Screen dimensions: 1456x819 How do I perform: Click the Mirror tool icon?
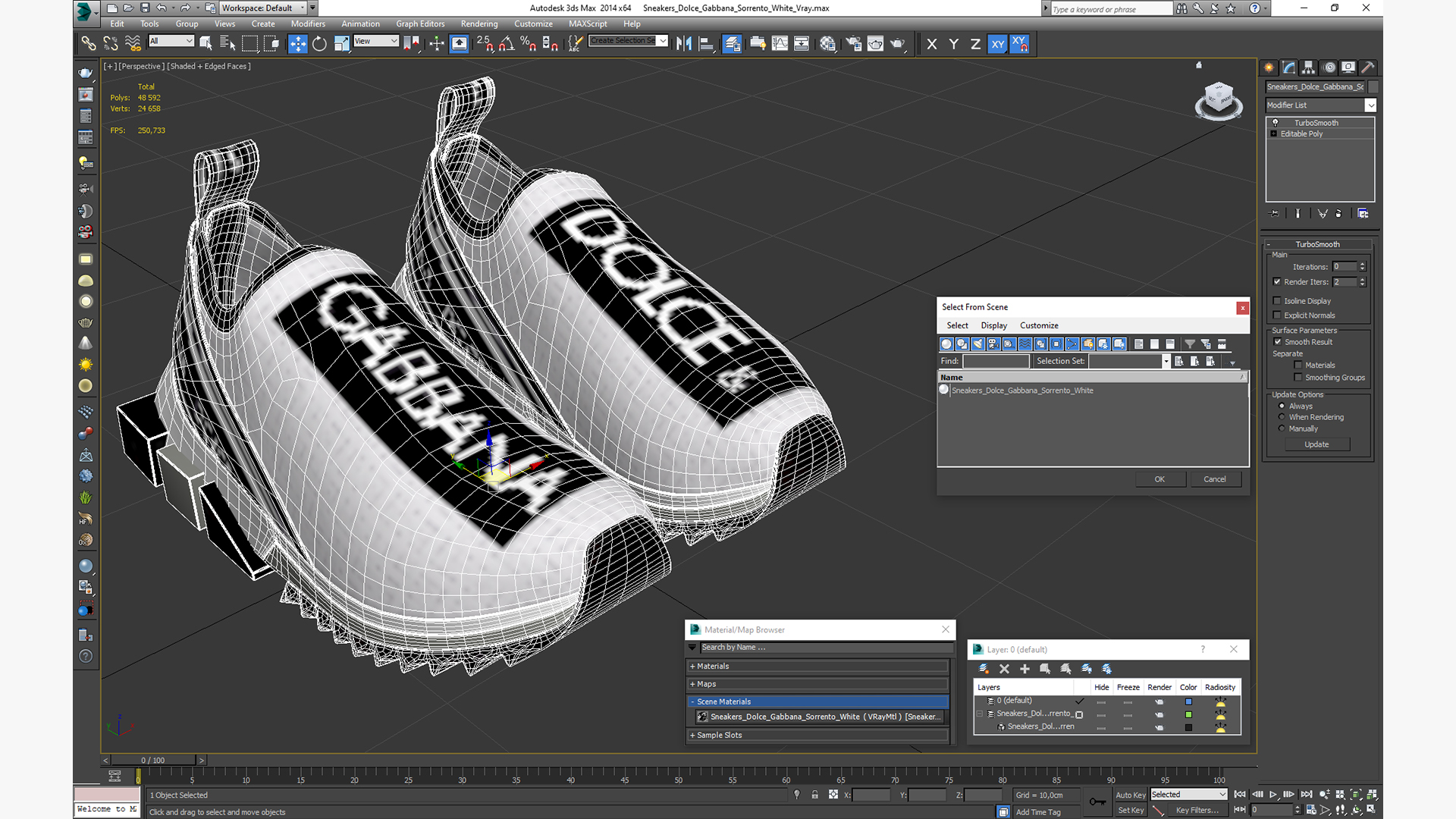point(683,44)
